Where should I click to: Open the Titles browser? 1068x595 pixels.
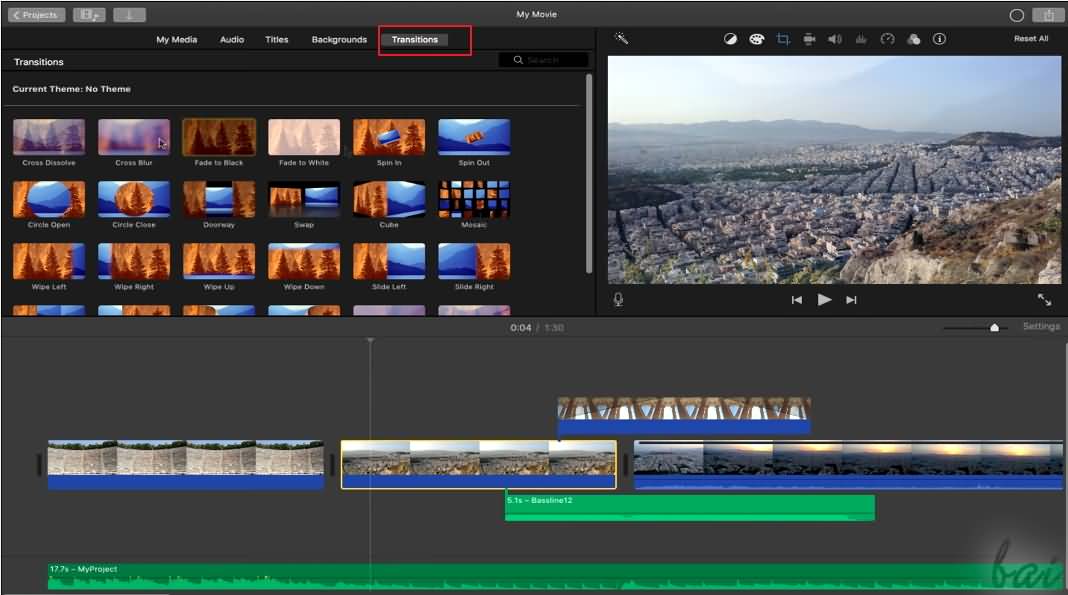click(277, 39)
